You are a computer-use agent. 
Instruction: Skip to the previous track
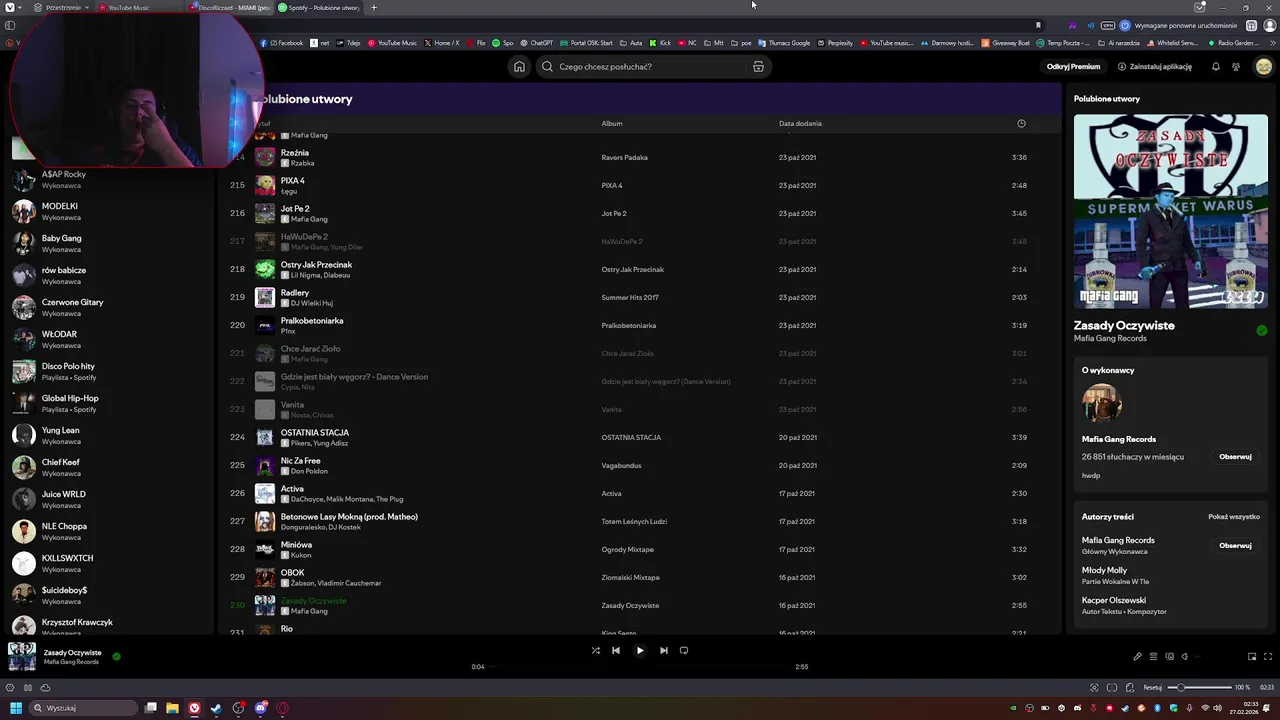pos(616,650)
